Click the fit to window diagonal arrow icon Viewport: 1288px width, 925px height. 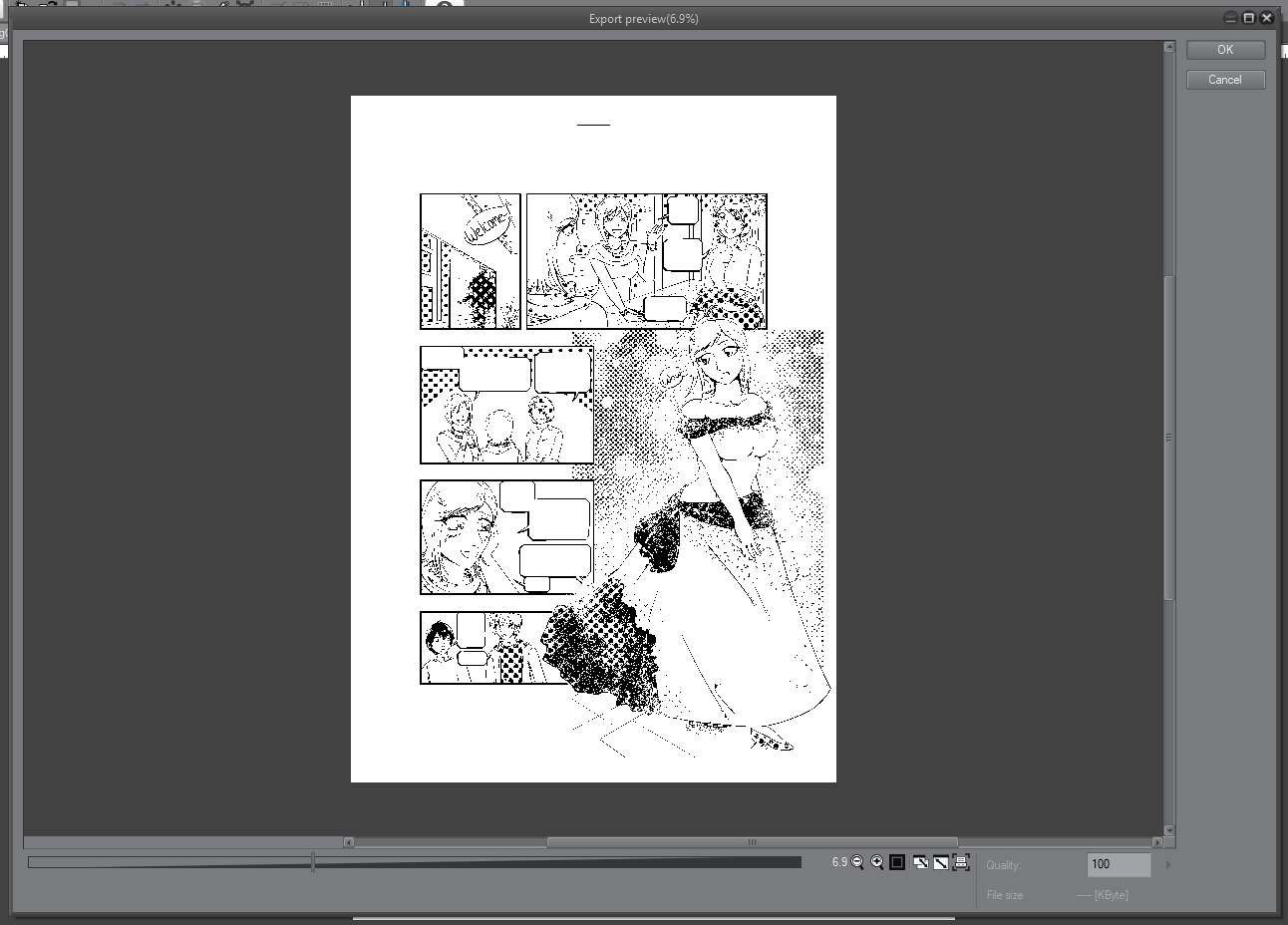[940, 862]
